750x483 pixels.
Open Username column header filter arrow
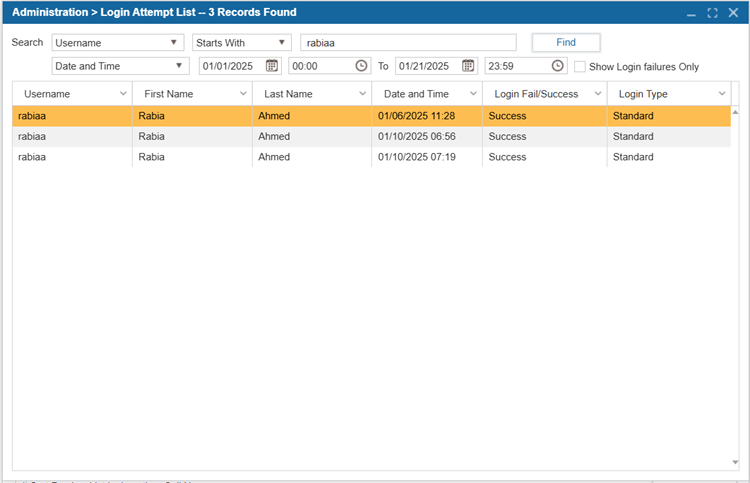coord(123,94)
